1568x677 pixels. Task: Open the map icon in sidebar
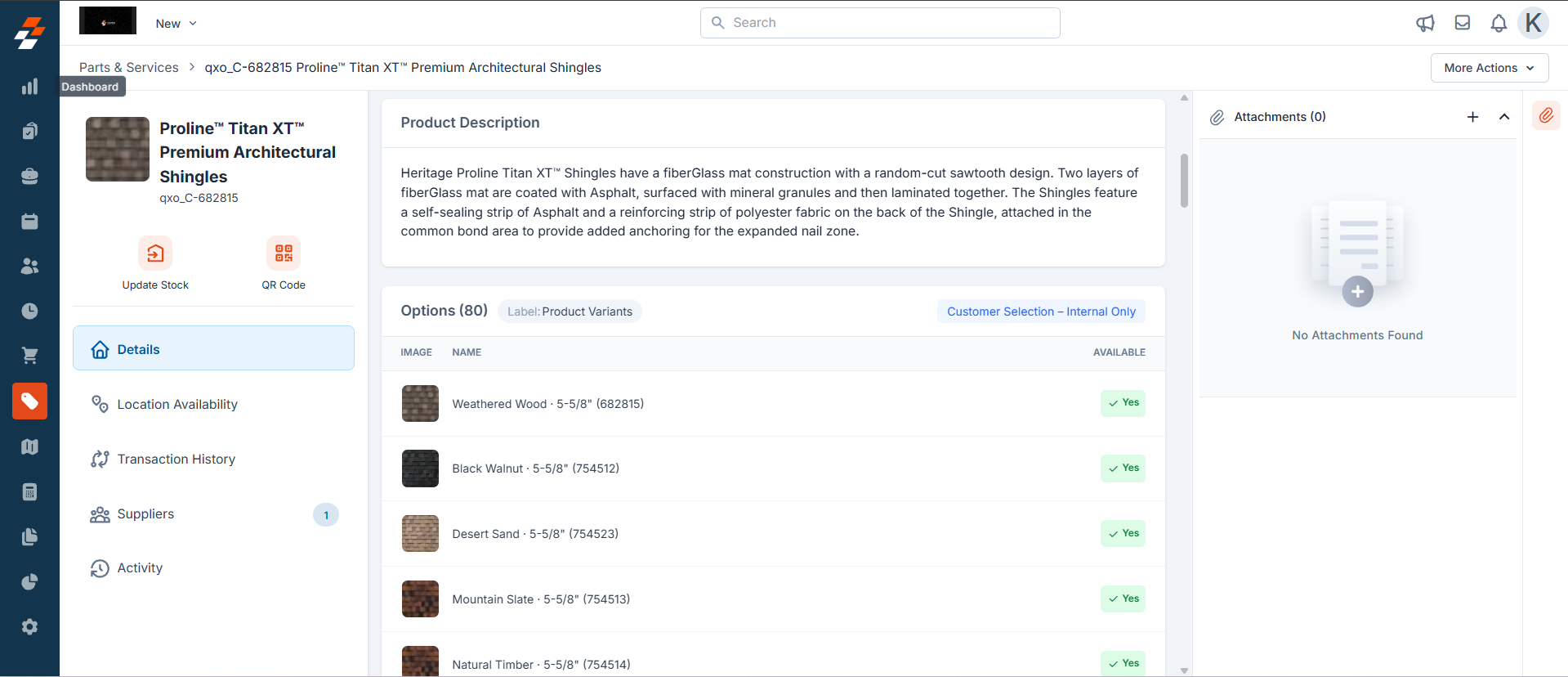pyautogui.click(x=29, y=446)
